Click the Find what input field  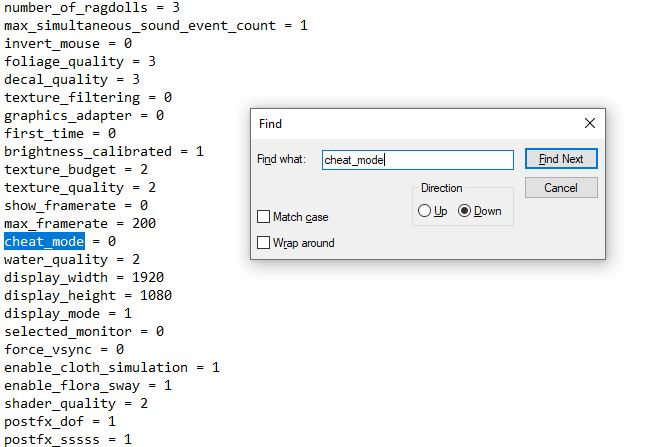pos(418,160)
